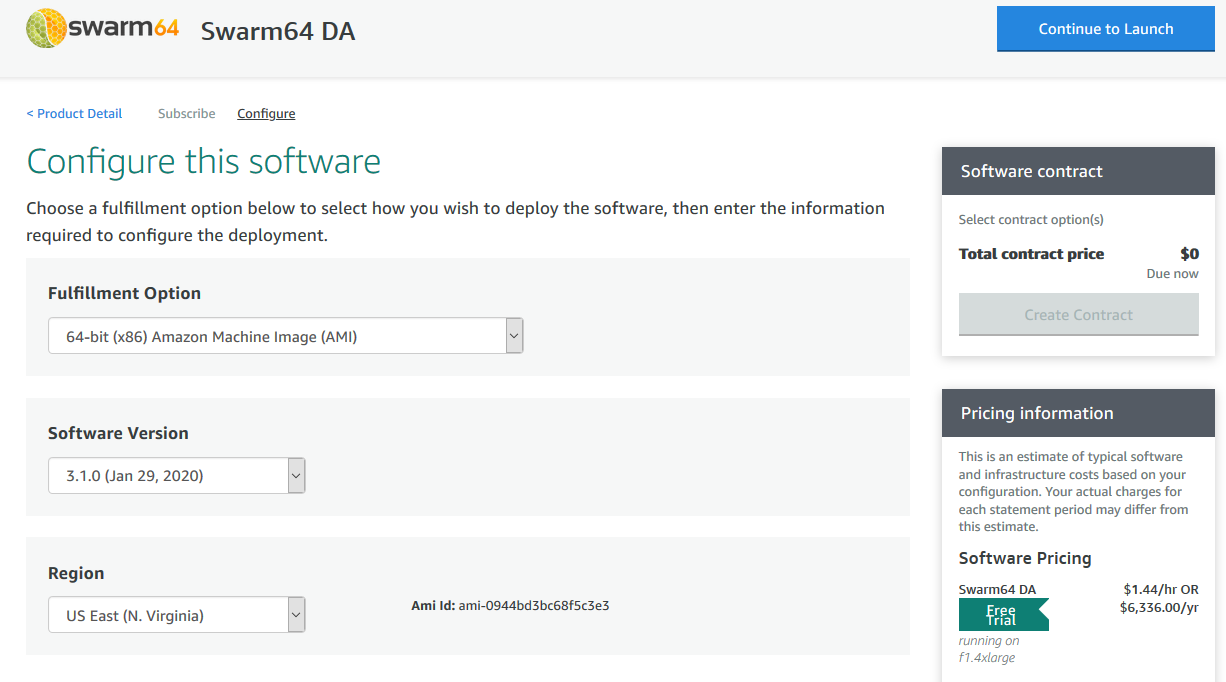Open the Region dropdown
The height and width of the screenshot is (682, 1226).
click(176, 616)
